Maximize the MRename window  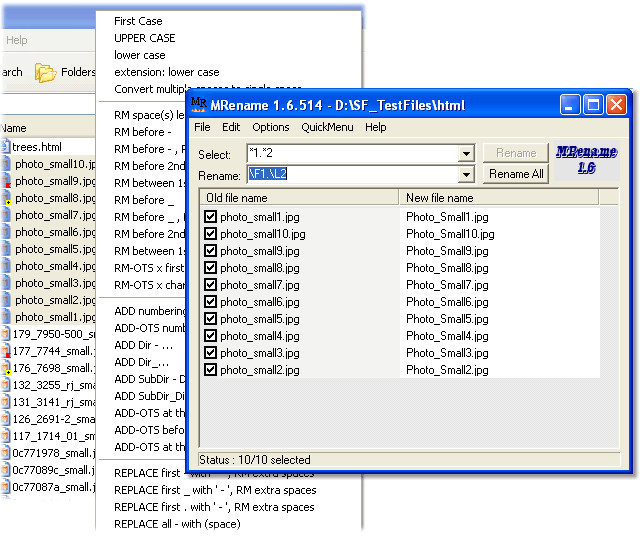[593, 105]
